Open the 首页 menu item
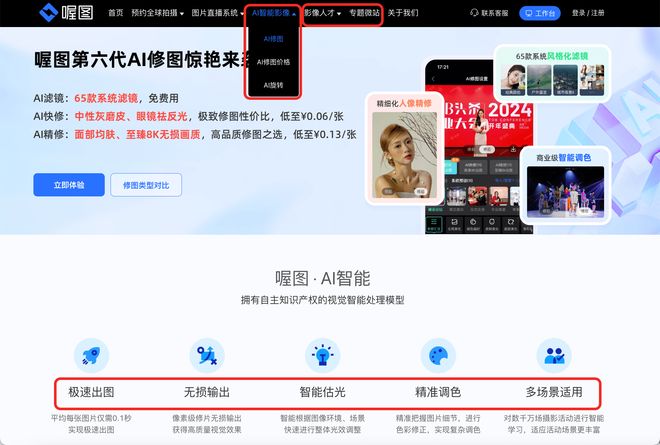The height and width of the screenshot is (445, 660). tap(115, 13)
